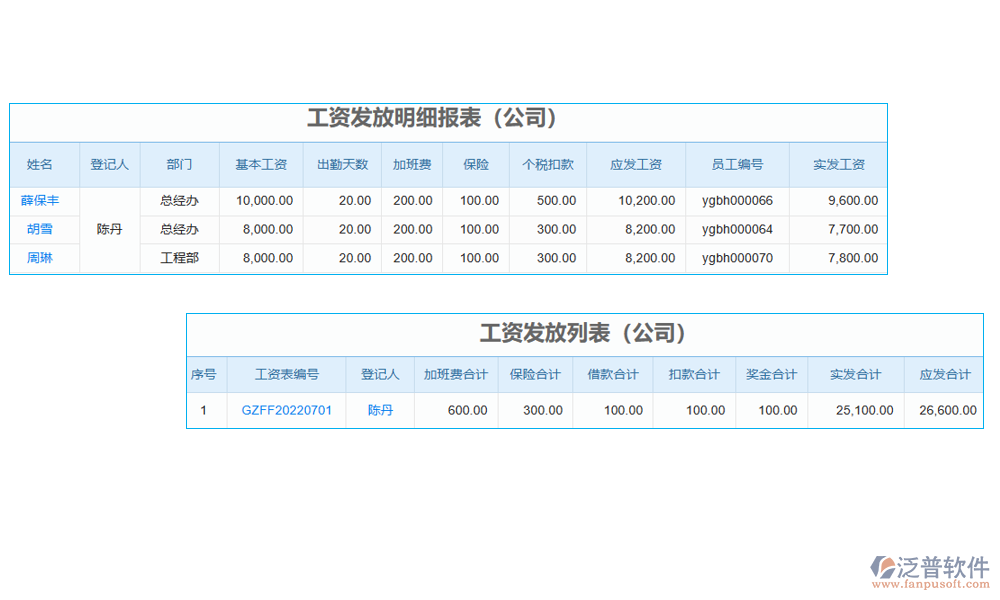Click the 基本工资 column header
1000x600 pixels.
pyautogui.click(x=260, y=165)
